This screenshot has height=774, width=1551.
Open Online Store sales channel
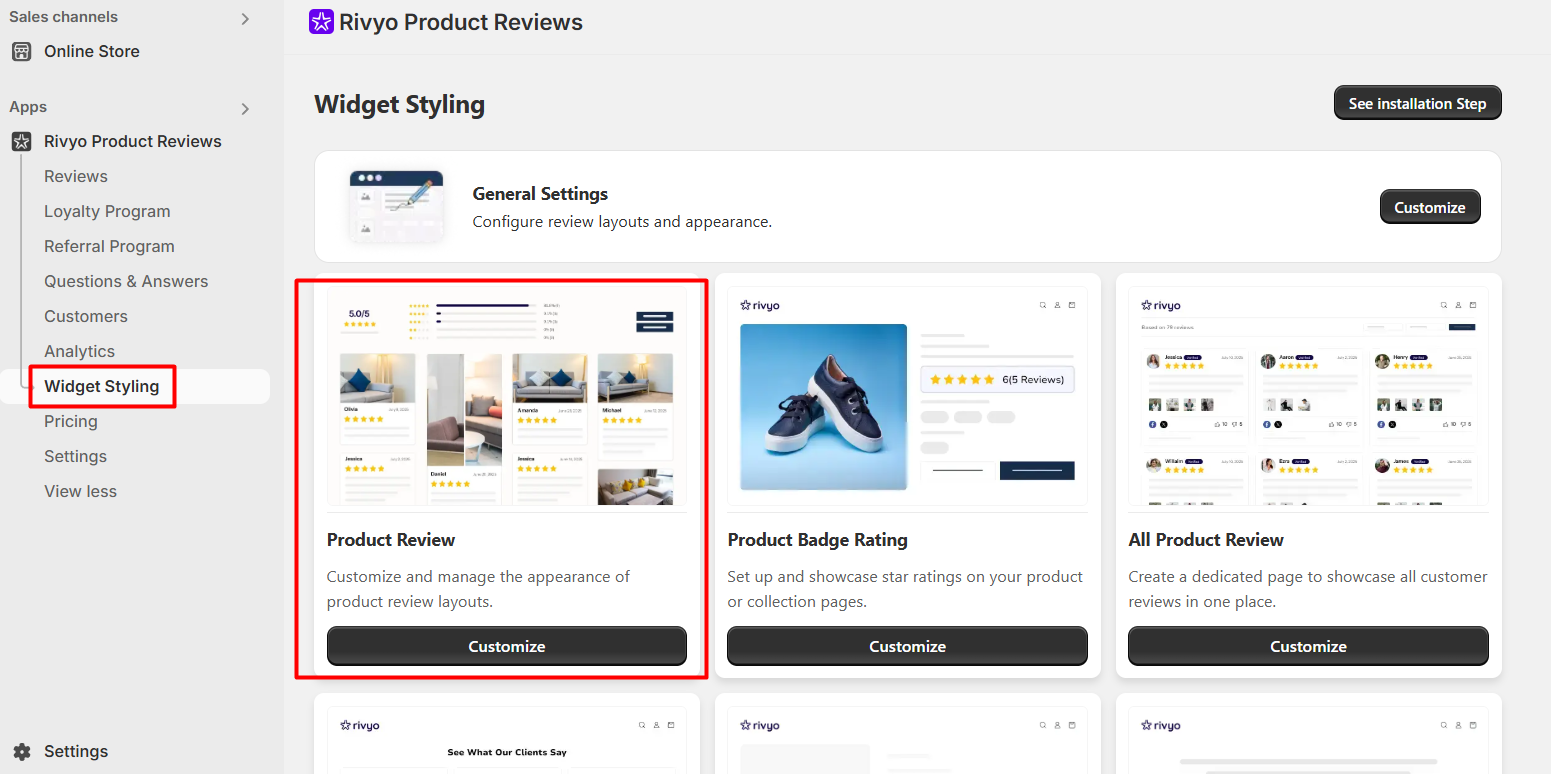click(x=92, y=51)
